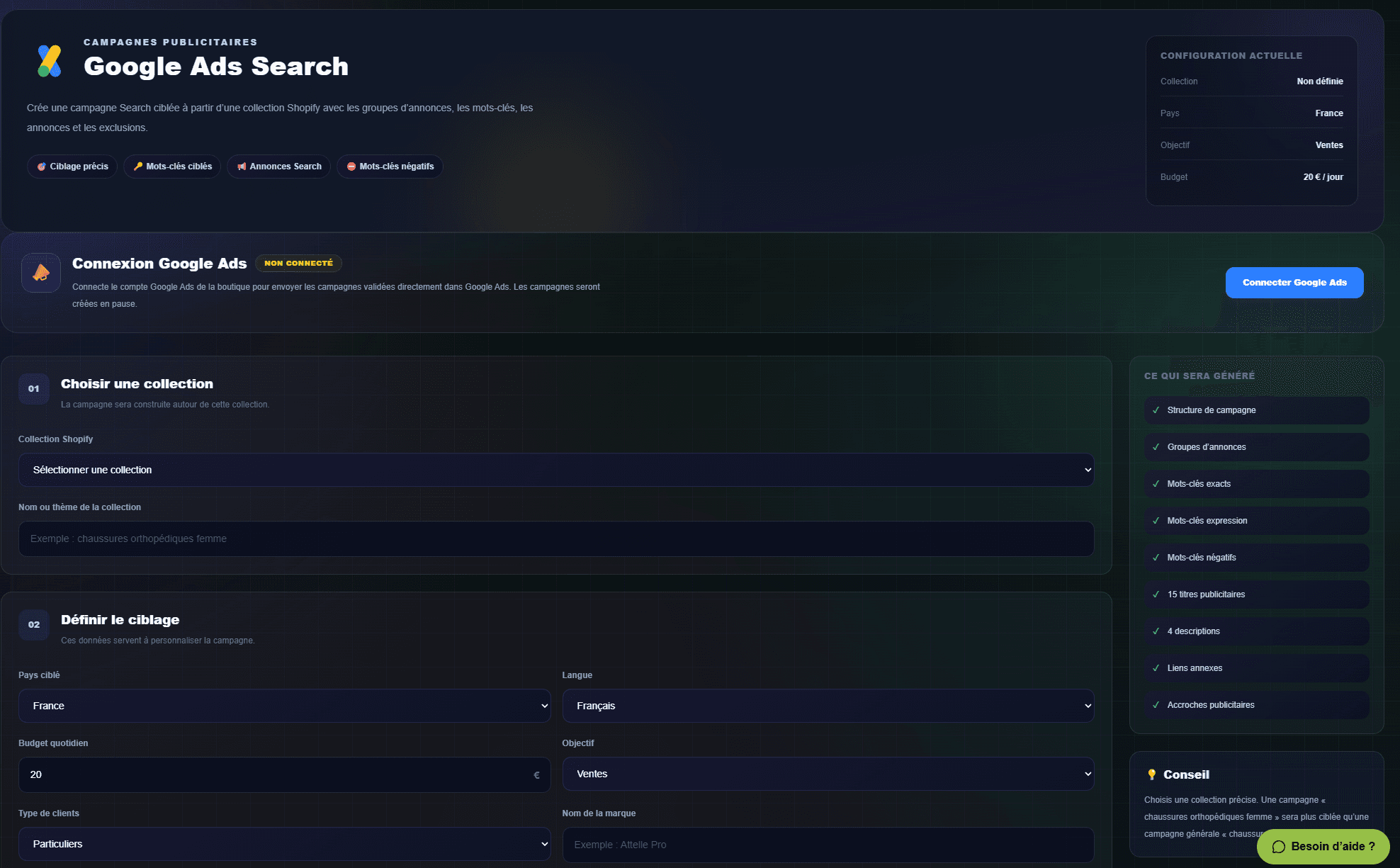1400x868 pixels.
Task: Click the Mots-clés exacts list item
Action: [x=1257, y=484]
